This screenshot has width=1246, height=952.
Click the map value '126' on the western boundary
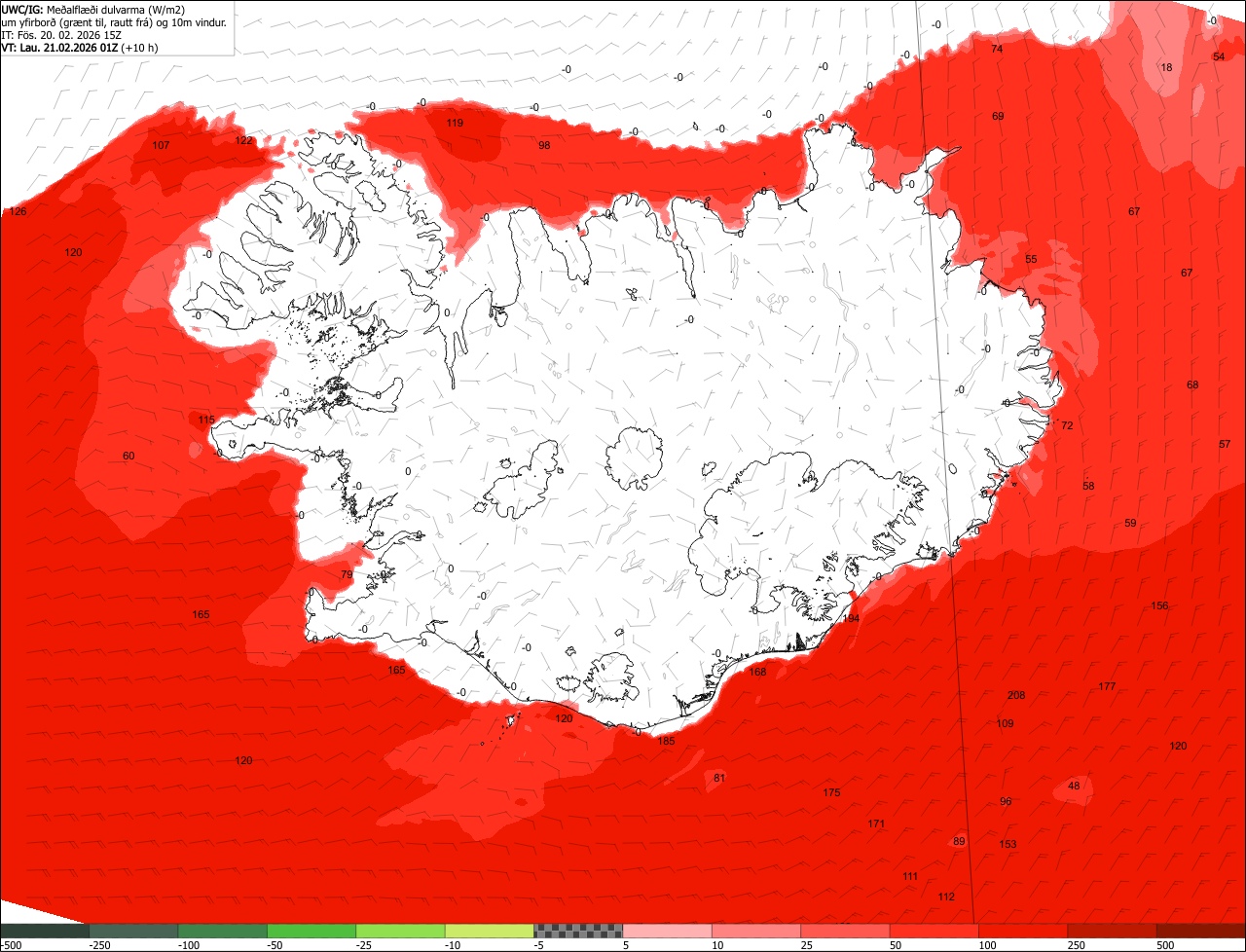18,211
